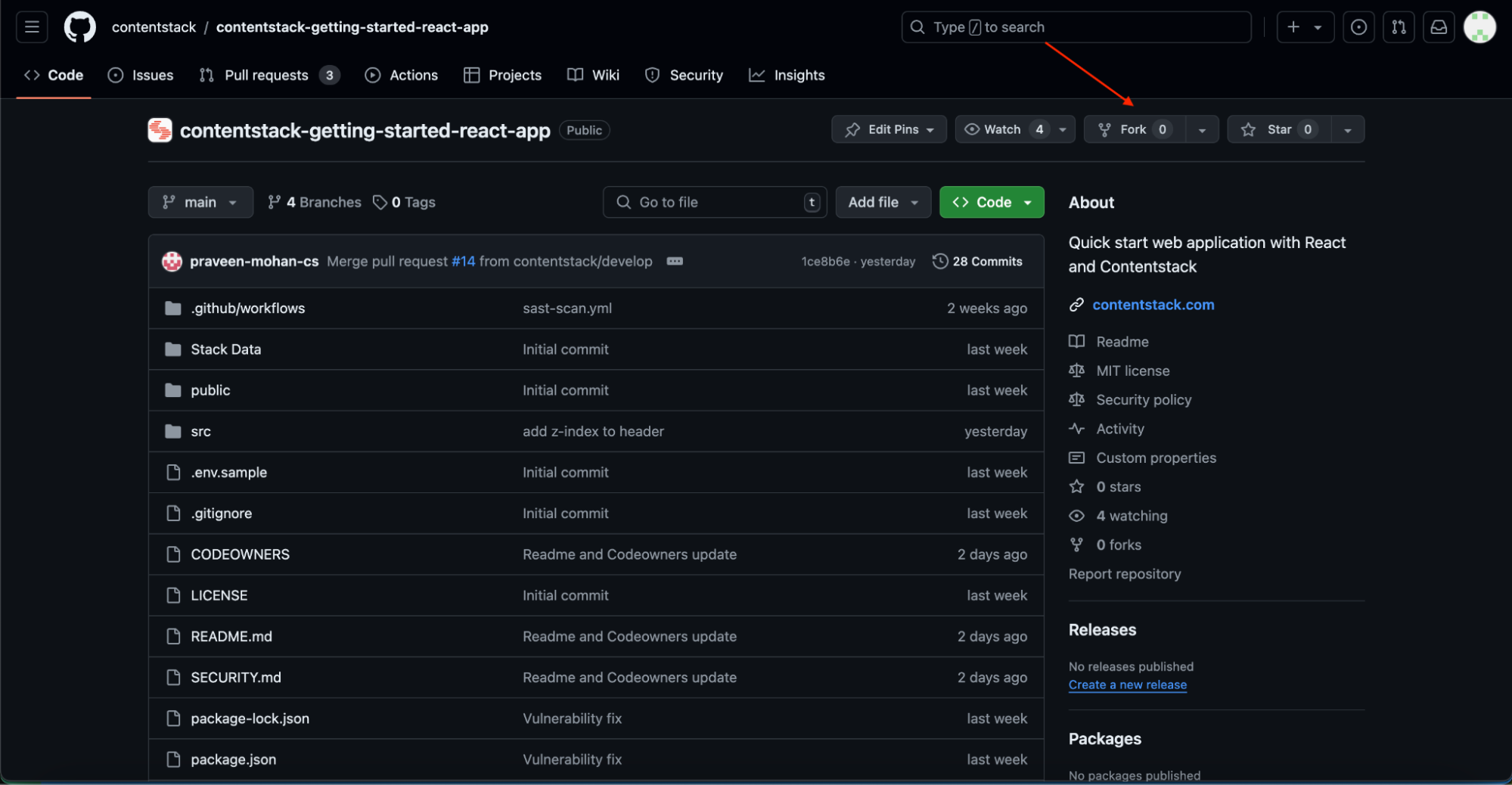Open the Activity link

coord(1119,429)
